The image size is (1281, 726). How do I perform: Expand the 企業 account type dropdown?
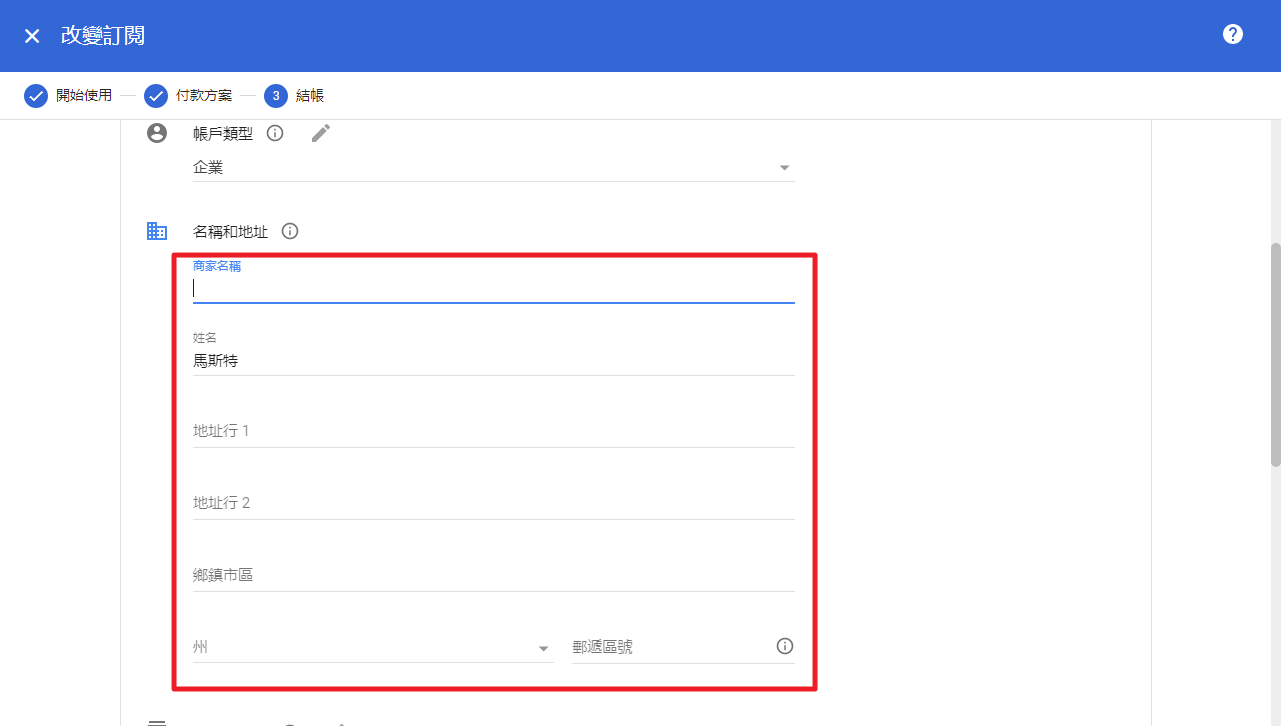click(x=494, y=168)
